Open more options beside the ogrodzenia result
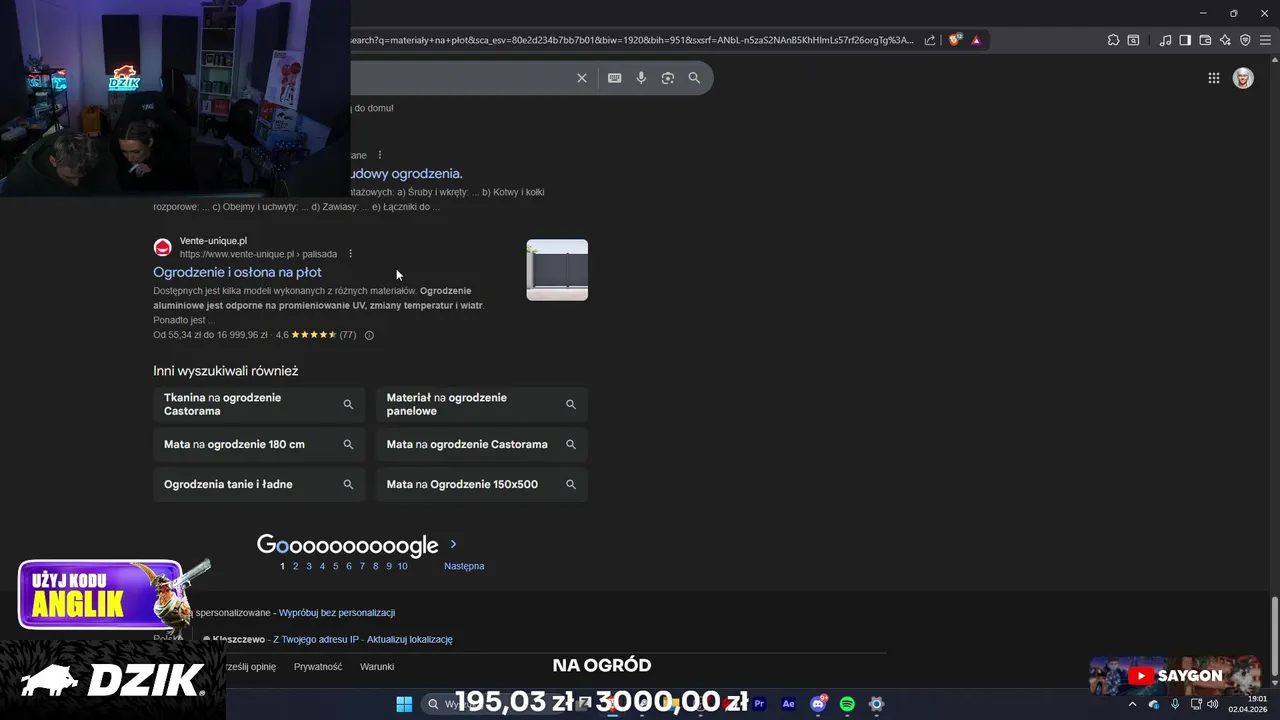 point(380,155)
